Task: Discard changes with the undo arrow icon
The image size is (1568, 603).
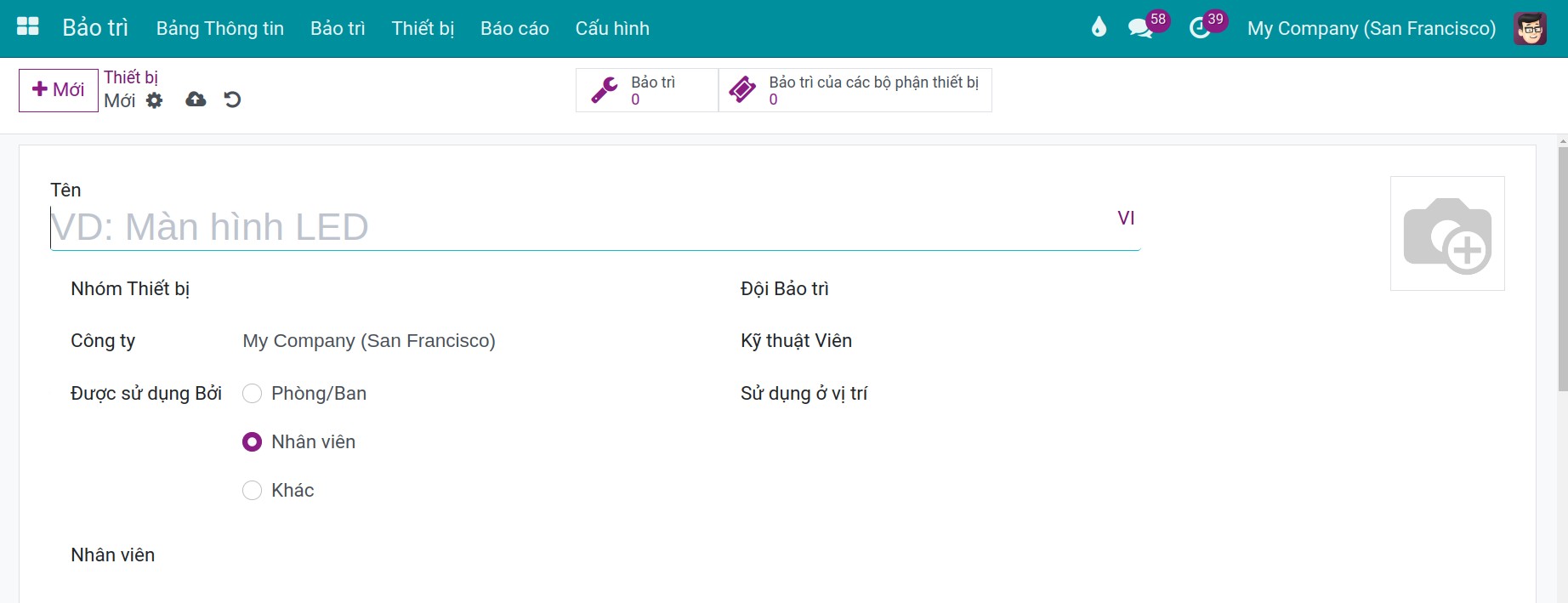Action: tap(232, 100)
